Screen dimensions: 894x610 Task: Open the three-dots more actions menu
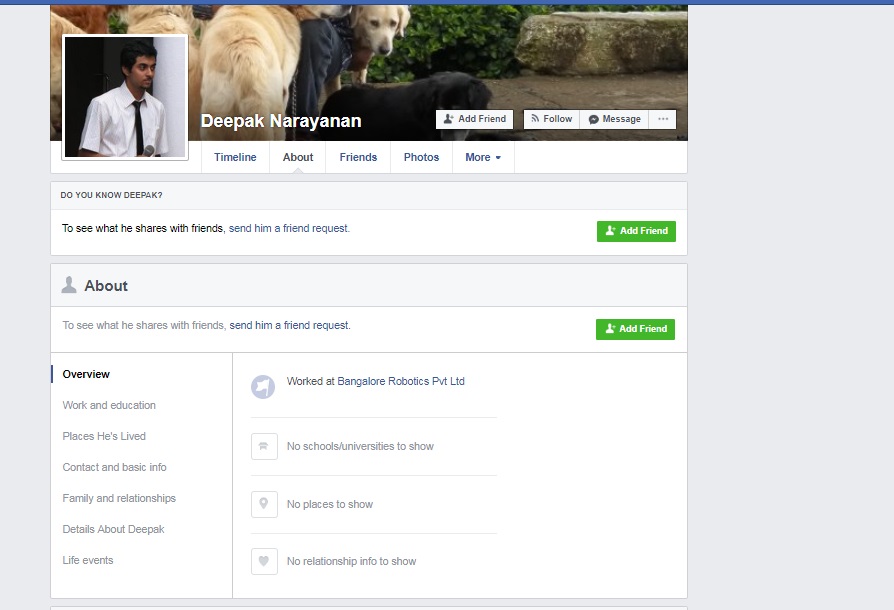click(x=663, y=119)
